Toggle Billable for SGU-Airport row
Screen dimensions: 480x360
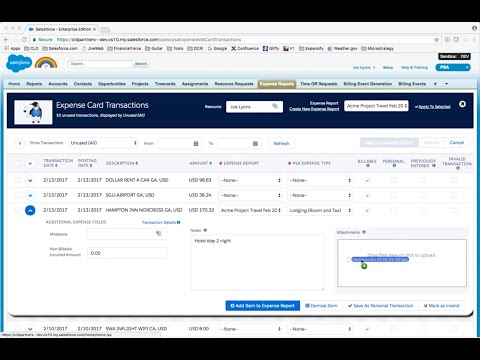click(x=367, y=195)
